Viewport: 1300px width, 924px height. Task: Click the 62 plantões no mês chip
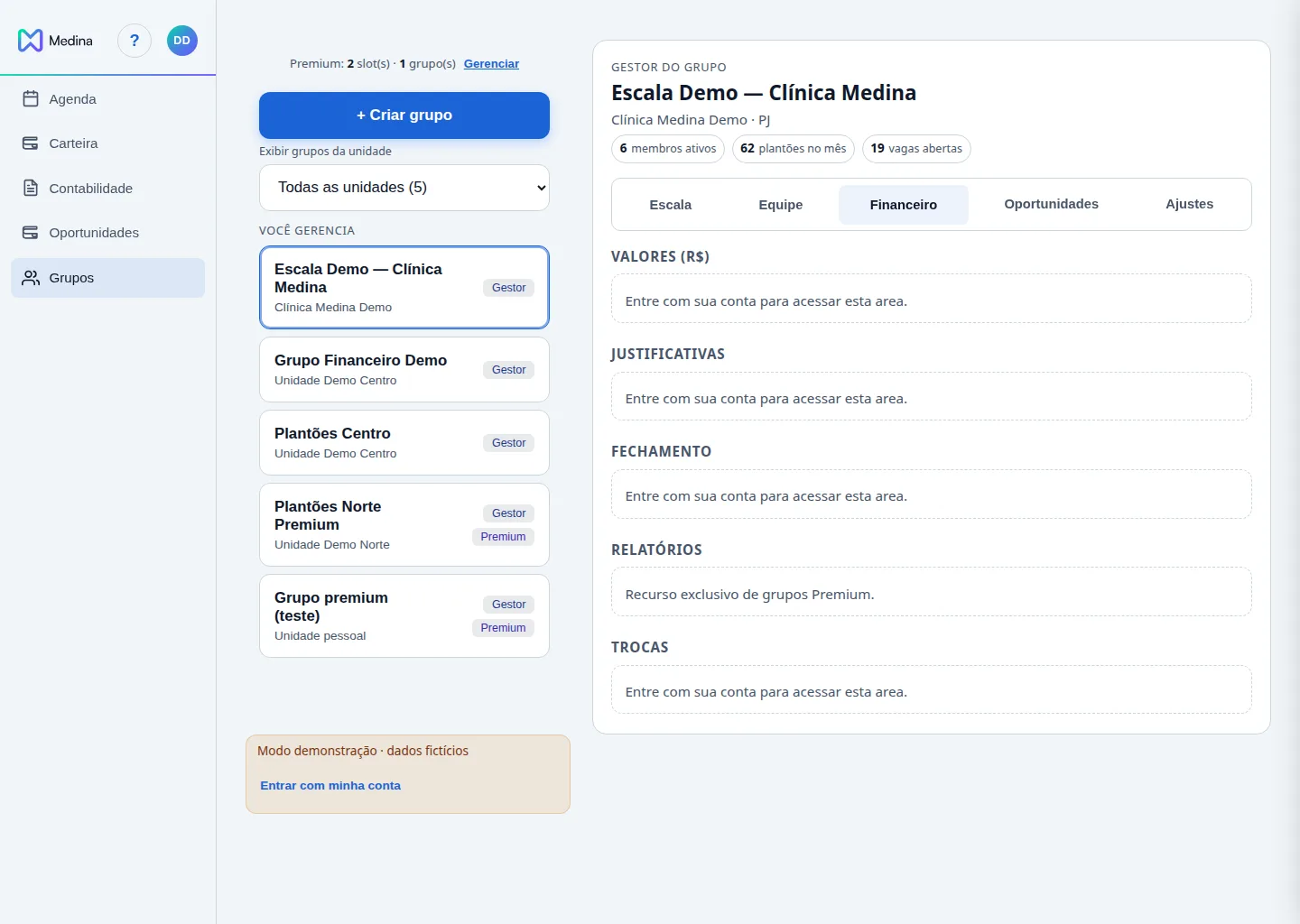click(x=794, y=149)
